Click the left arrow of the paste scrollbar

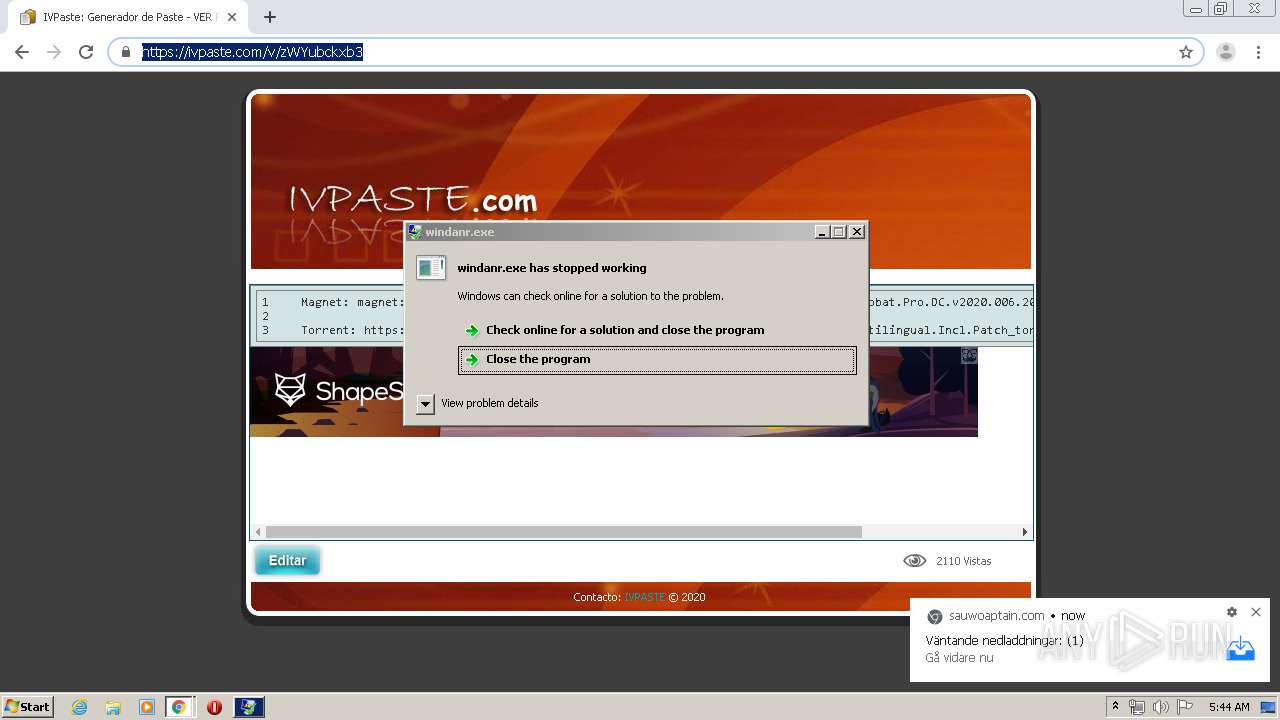pos(258,532)
